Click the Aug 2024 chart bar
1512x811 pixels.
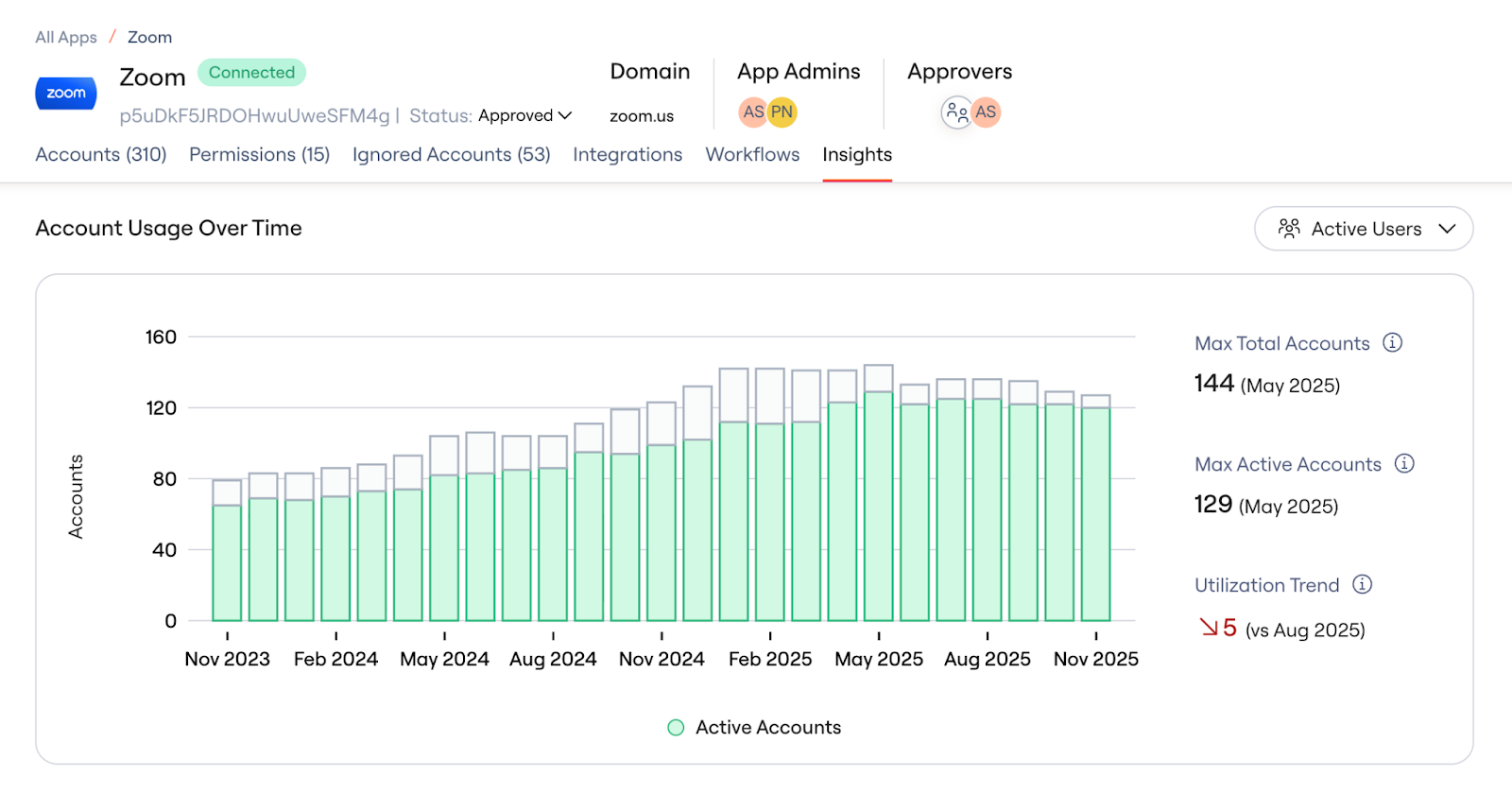[553, 528]
